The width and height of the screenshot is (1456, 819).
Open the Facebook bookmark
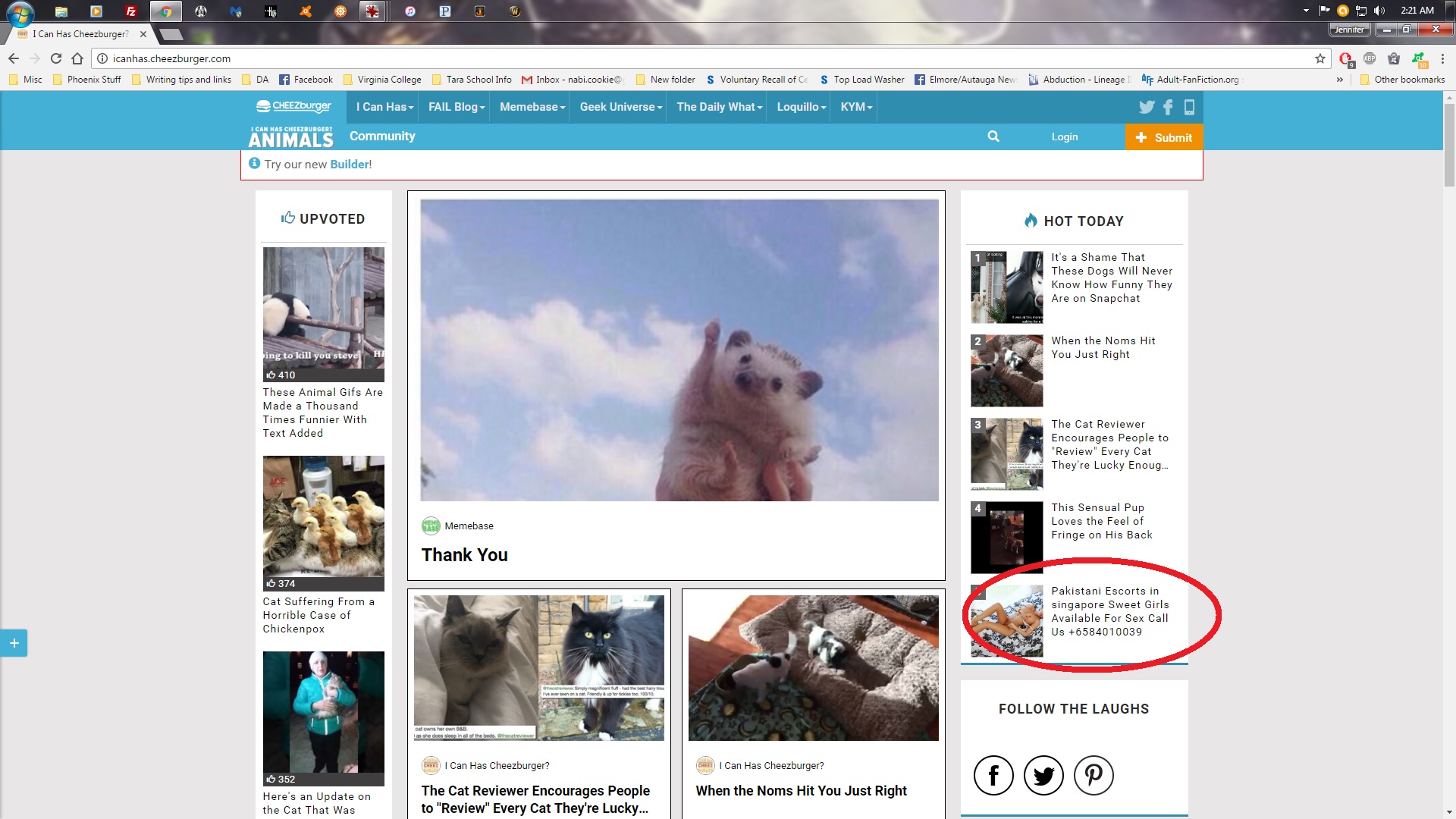pos(306,80)
